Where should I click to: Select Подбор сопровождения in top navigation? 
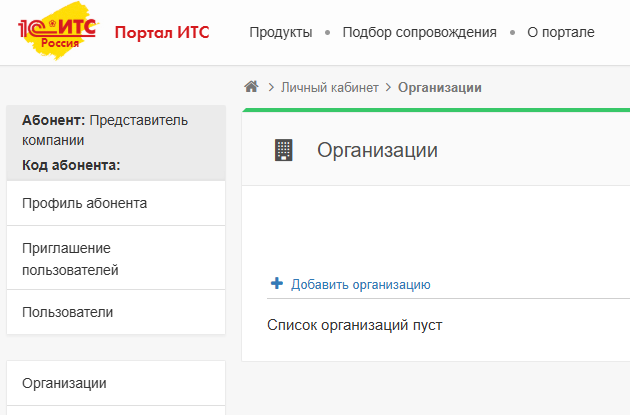419,32
